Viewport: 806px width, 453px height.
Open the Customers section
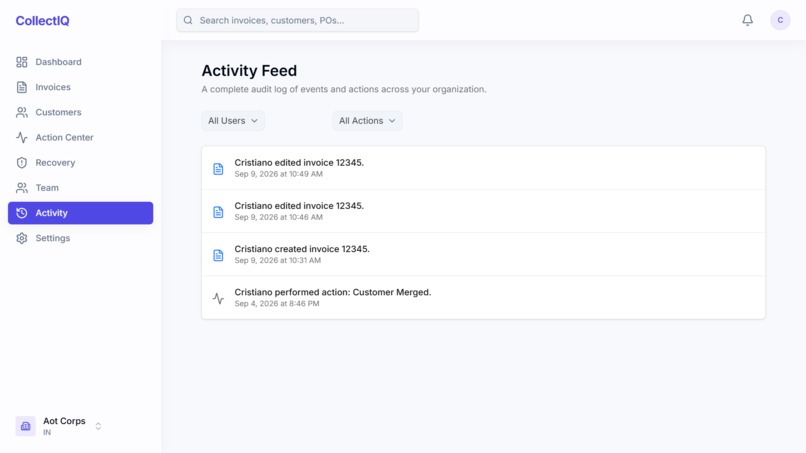point(80,112)
